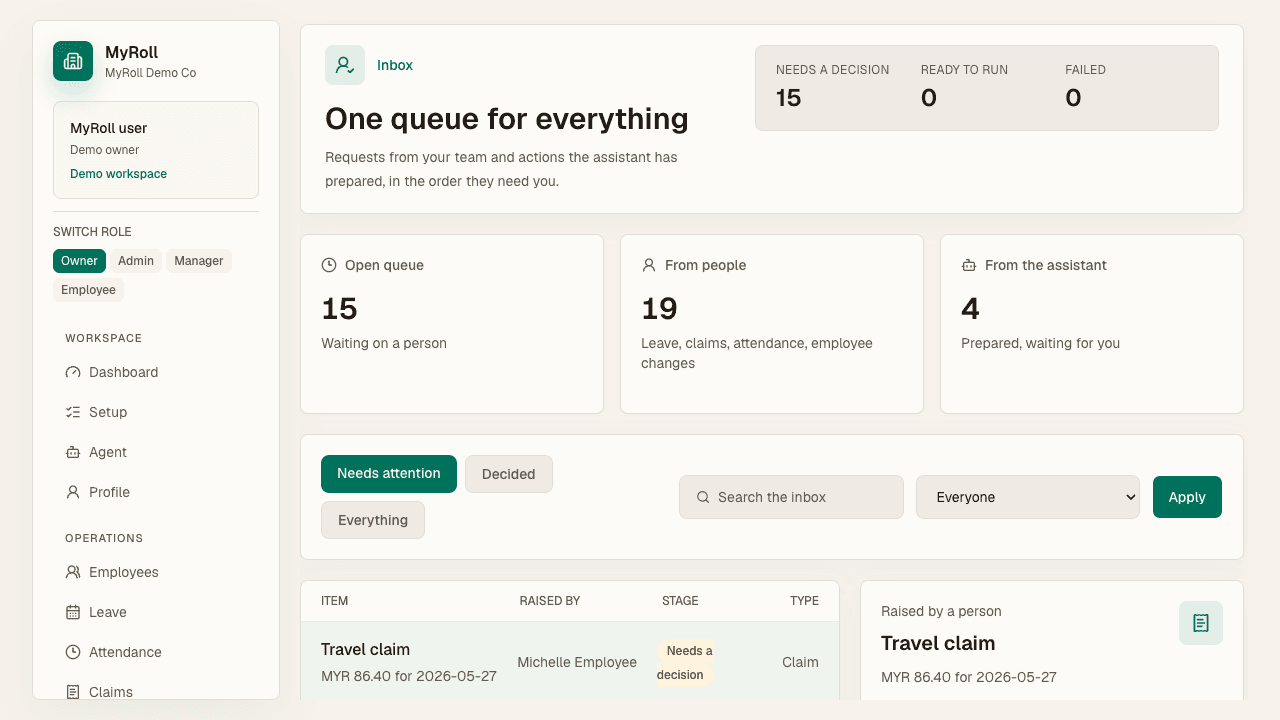Switch role to Employee
Viewport: 1280px width, 720px height.
pyautogui.click(x=88, y=290)
